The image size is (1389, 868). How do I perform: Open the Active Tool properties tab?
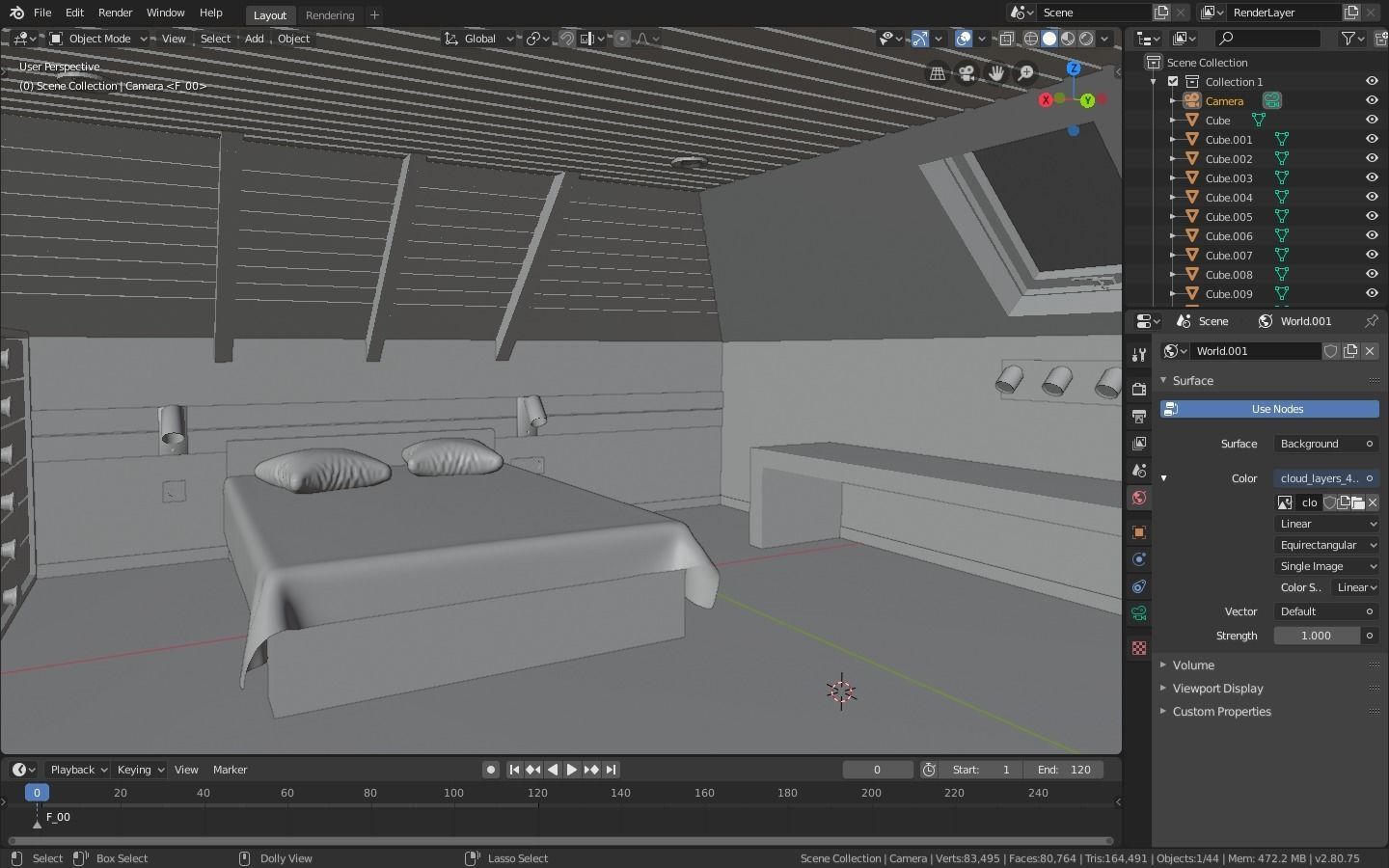[x=1139, y=355]
